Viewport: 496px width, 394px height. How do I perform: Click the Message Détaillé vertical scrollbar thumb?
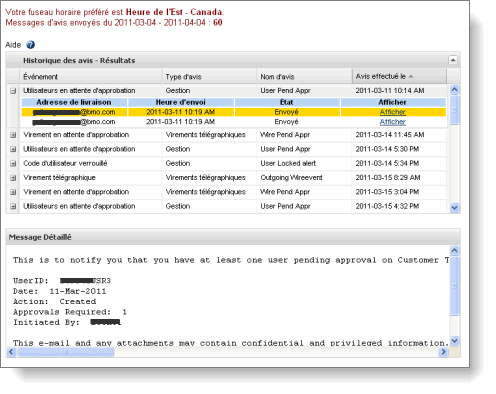pos(455,286)
